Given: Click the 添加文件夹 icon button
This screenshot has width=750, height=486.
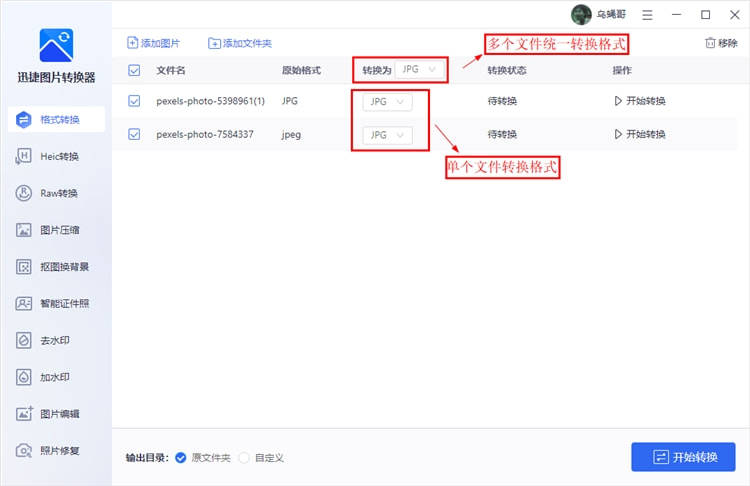Looking at the screenshot, I should 240,44.
